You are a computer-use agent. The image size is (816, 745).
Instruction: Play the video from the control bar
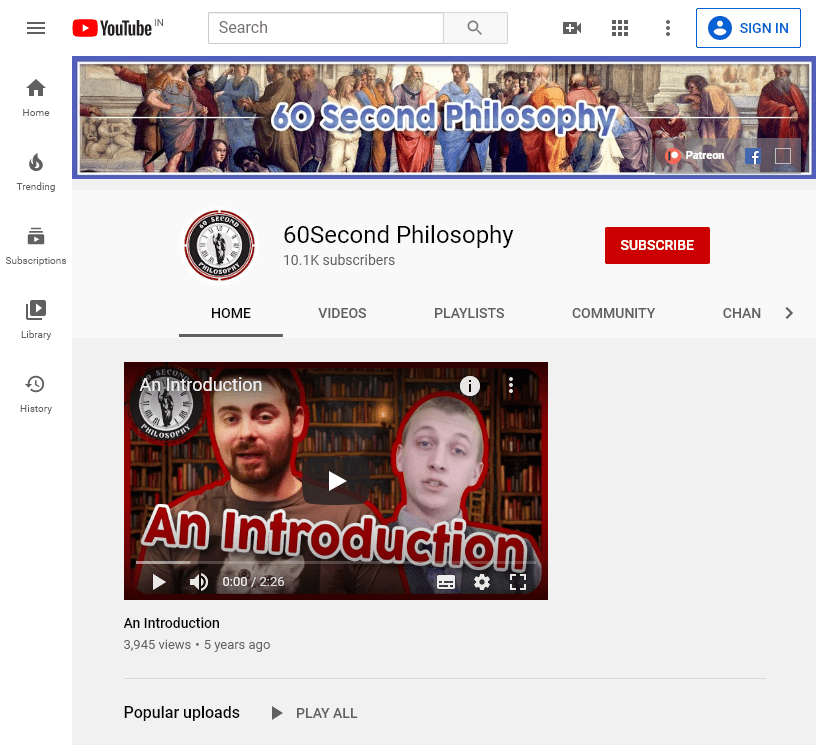[158, 582]
